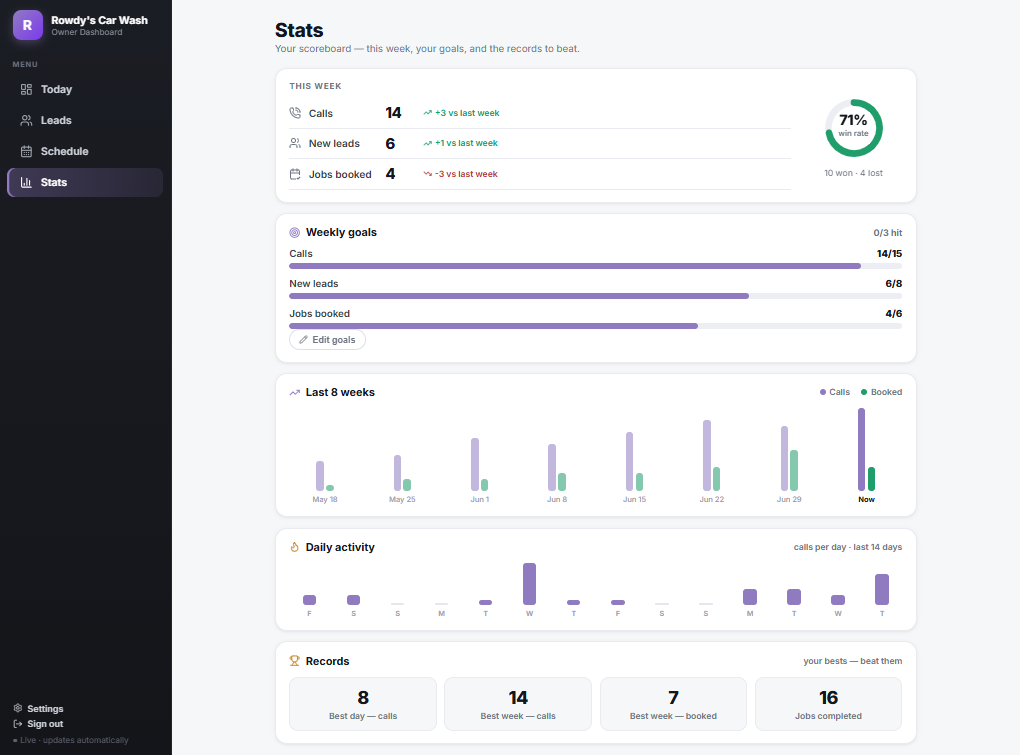Viewport: 1020px width, 755px height.
Task: Click the calendar icon beside Jobs booked
Action: [295, 174]
